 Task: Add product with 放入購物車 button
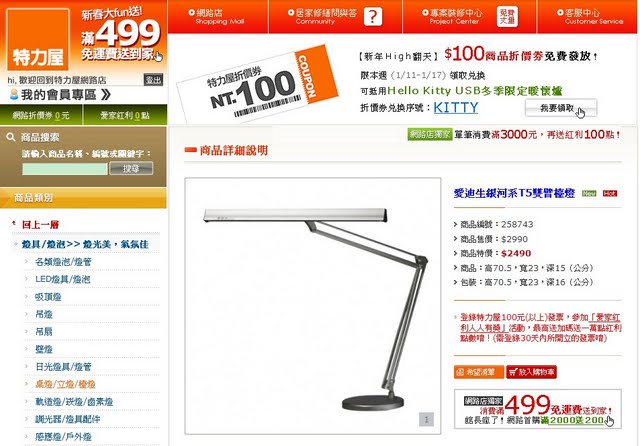(531, 372)
